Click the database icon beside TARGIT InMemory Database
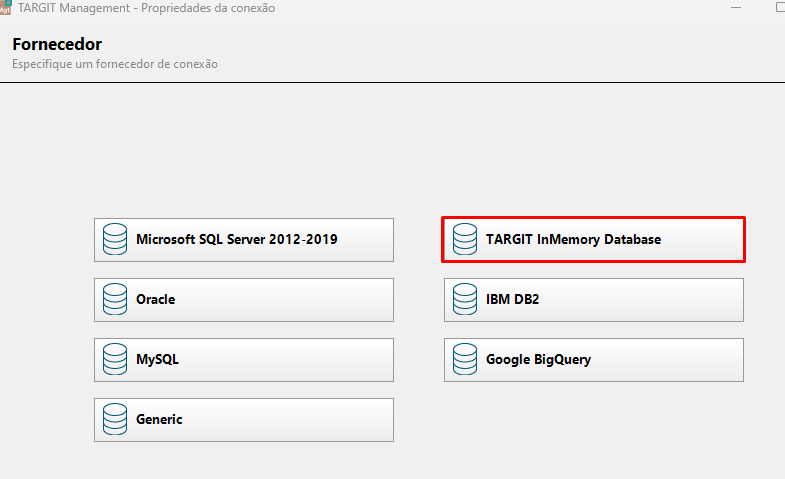Viewport: 785px width, 479px height. (x=465, y=239)
